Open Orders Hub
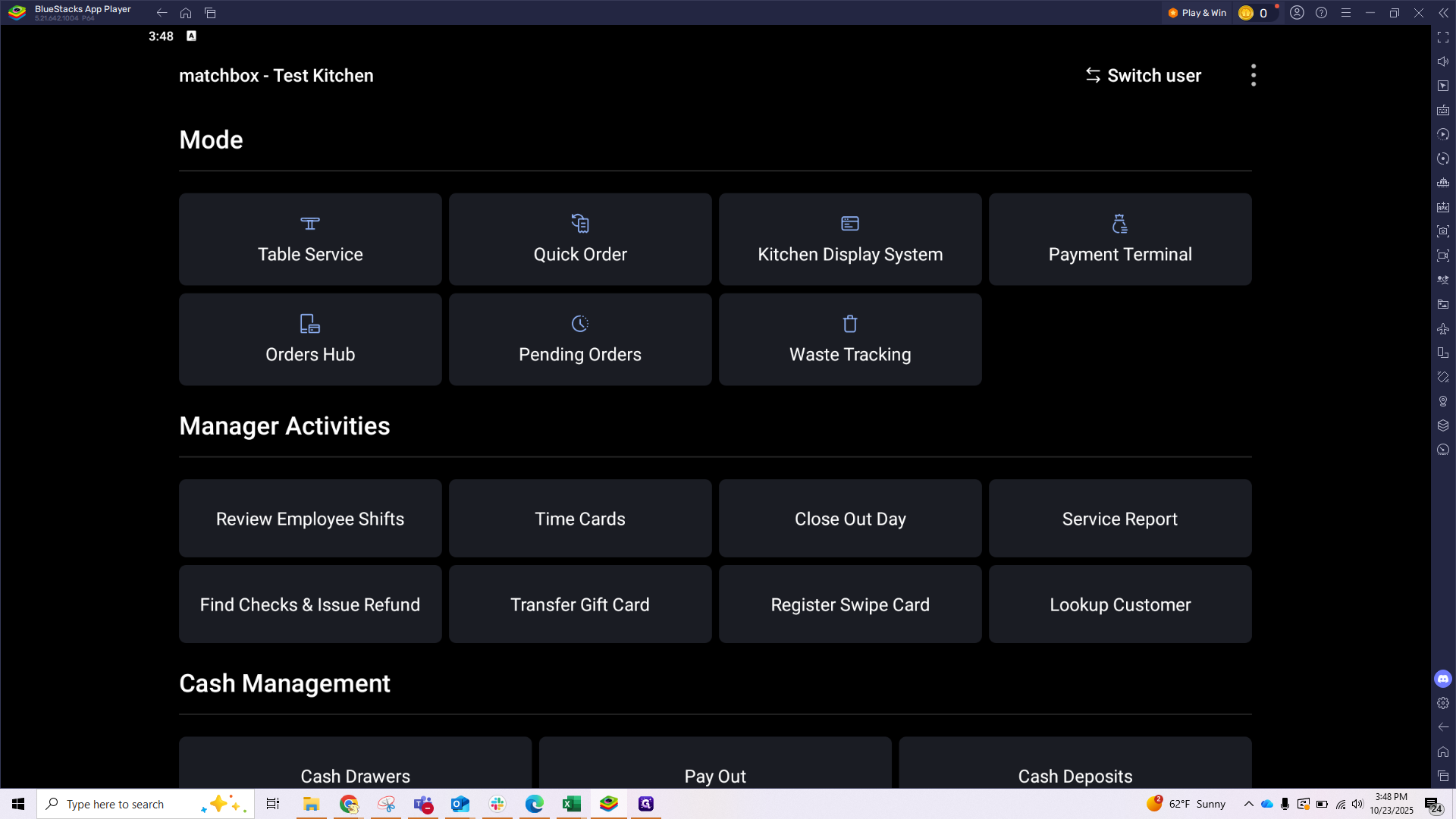The height and width of the screenshot is (819, 1456). click(x=310, y=339)
